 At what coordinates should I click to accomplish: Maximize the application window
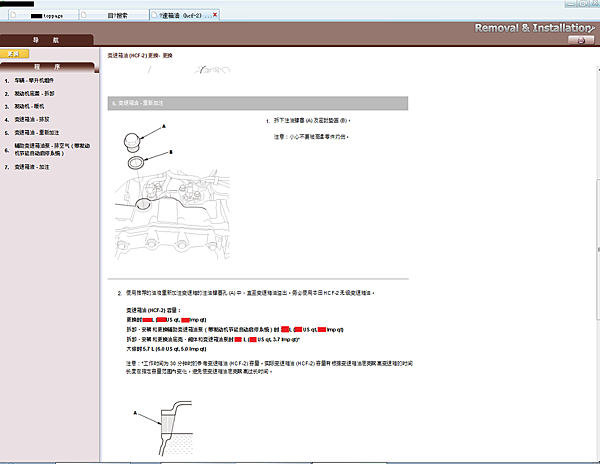tap(582, 3)
